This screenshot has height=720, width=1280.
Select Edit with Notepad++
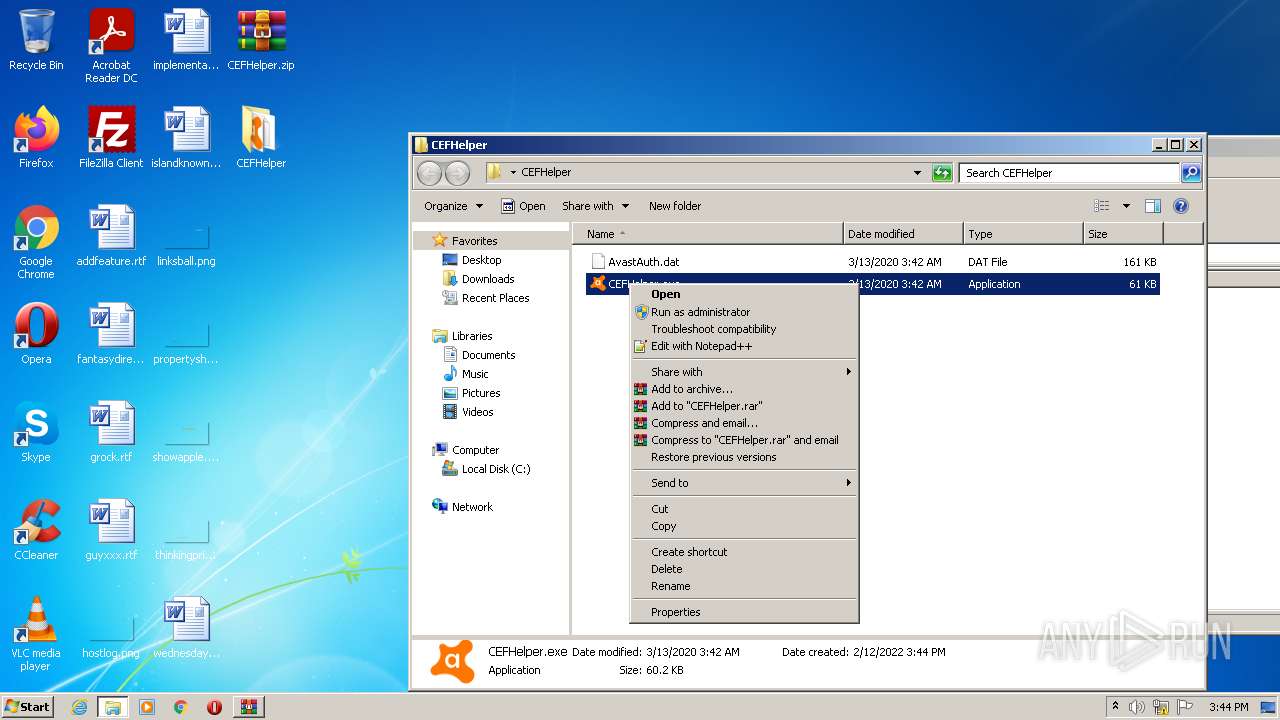tap(744, 346)
